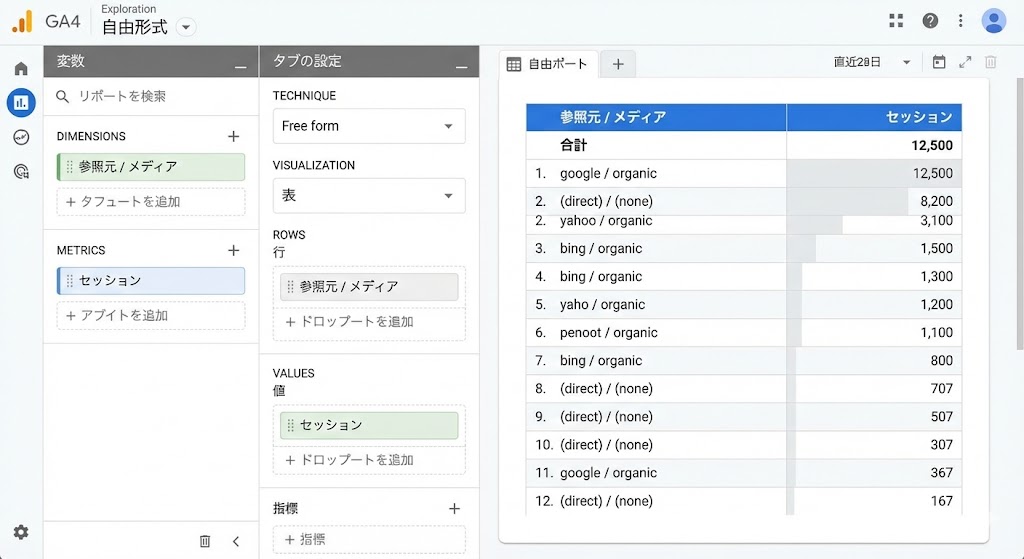The image size is (1024, 559).
Task: Click タフュートを追加 under DIMENSIONS
Action: 151,202
